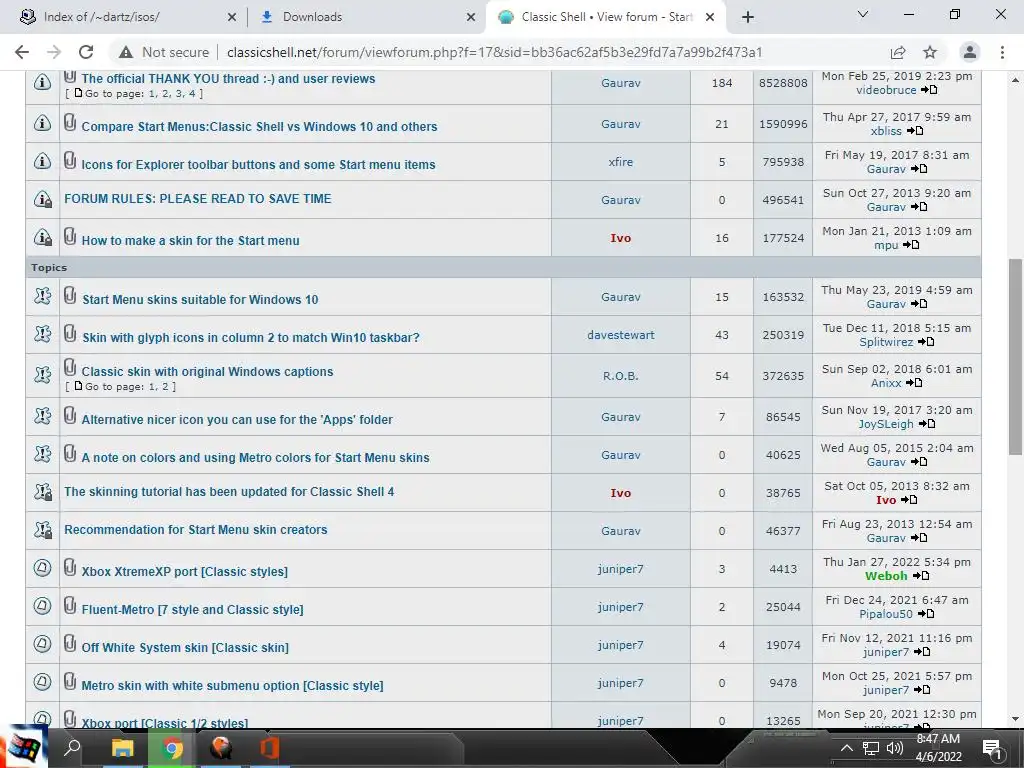Open FORUM RULES: PLEASE READ TO SAVE TIME
The width and height of the screenshot is (1024, 768).
198,199
